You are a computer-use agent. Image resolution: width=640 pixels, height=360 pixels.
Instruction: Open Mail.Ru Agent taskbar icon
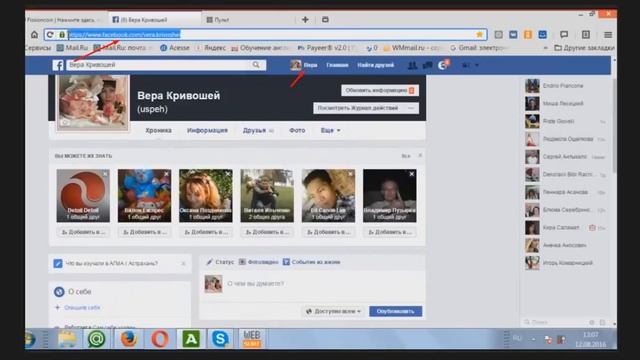[x=97, y=339]
